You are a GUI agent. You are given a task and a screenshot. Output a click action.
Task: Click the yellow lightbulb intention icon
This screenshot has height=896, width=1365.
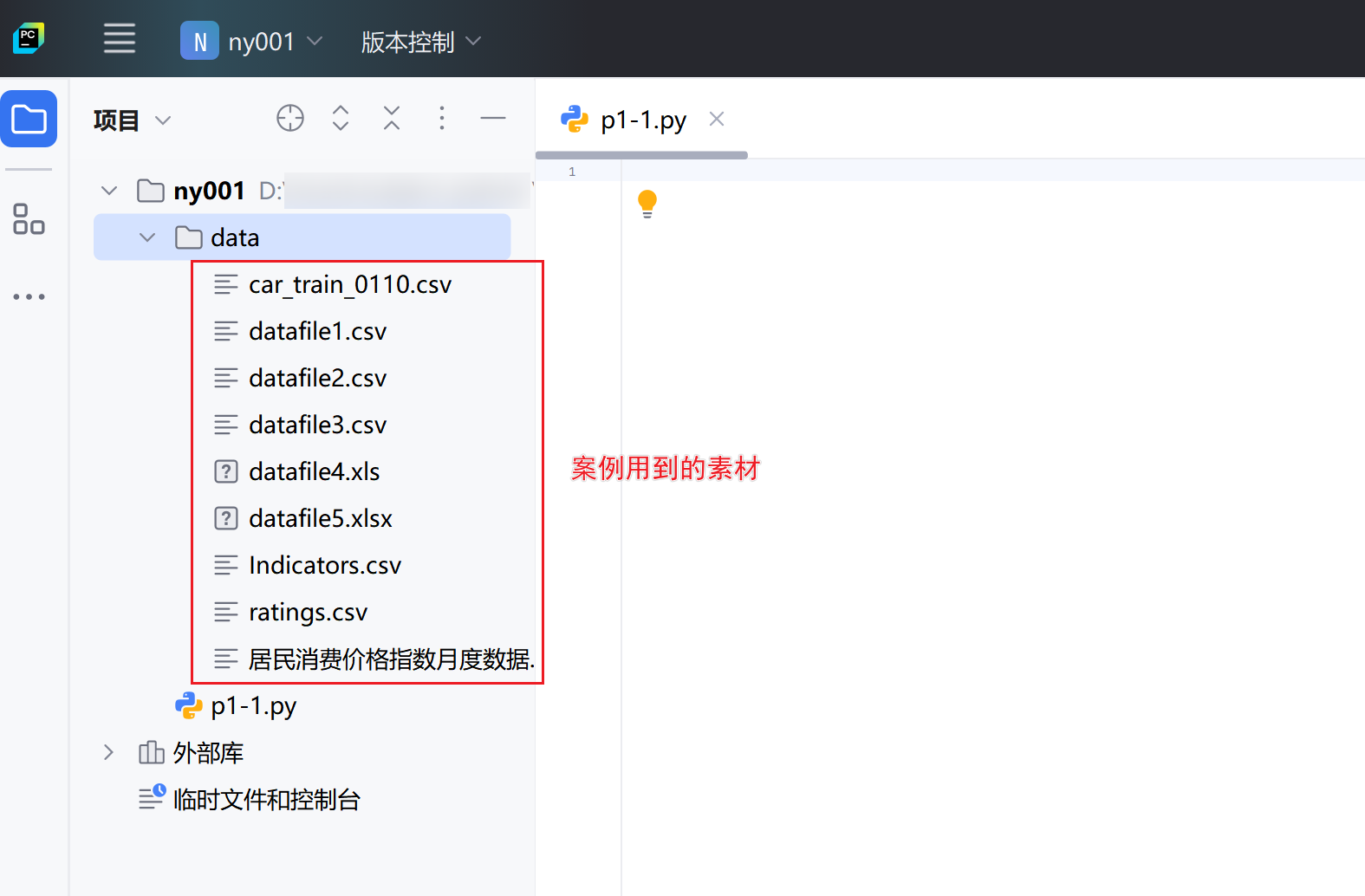pyautogui.click(x=647, y=203)
